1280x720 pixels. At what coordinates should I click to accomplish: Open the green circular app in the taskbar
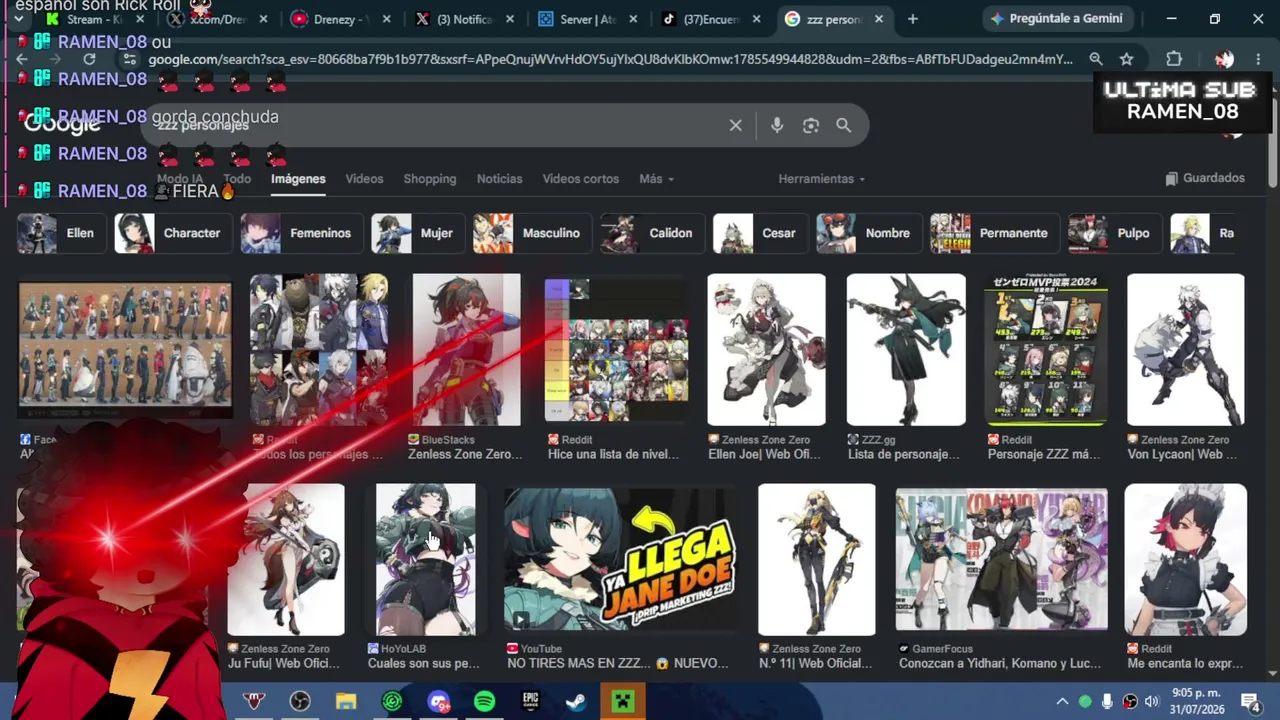392,702
